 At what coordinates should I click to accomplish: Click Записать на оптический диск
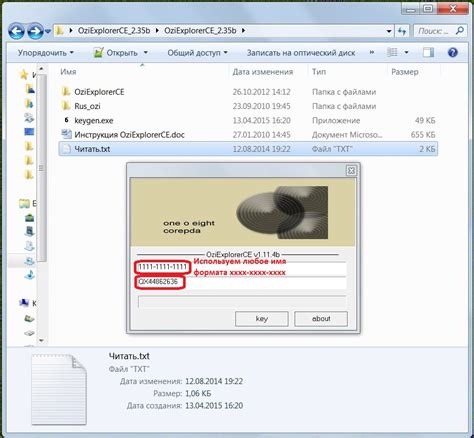pos(301,53)
